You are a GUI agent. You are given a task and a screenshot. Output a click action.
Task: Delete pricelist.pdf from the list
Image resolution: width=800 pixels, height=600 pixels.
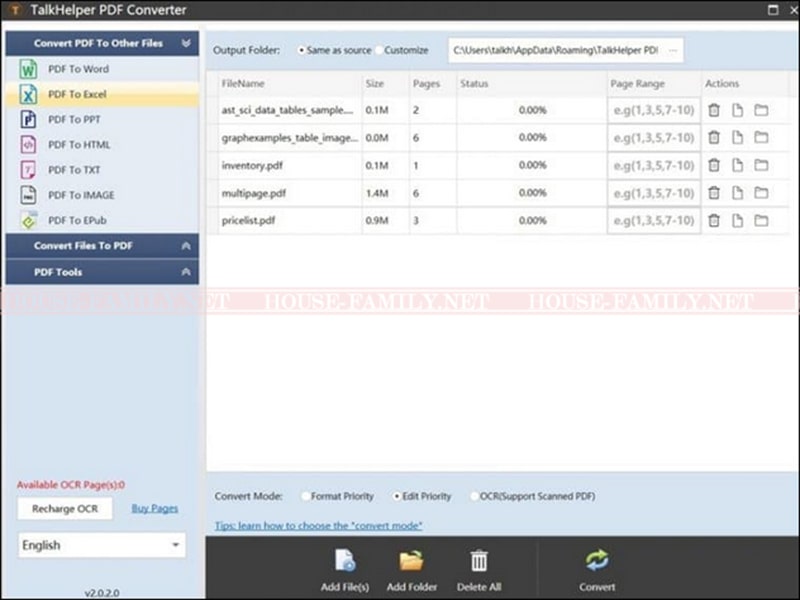(x=714, y=220)
